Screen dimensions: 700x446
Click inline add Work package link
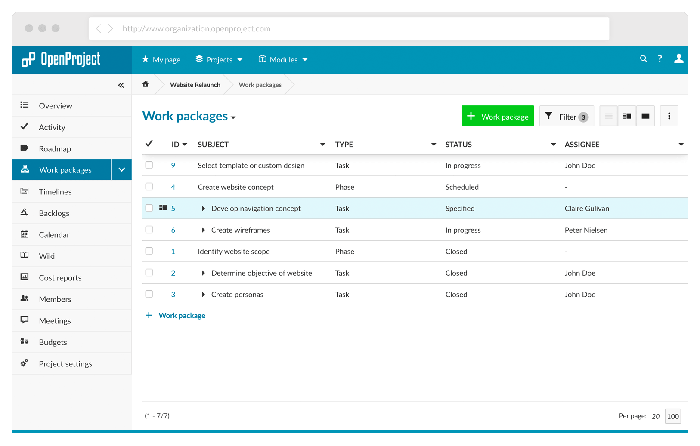[x=175, y=315]
